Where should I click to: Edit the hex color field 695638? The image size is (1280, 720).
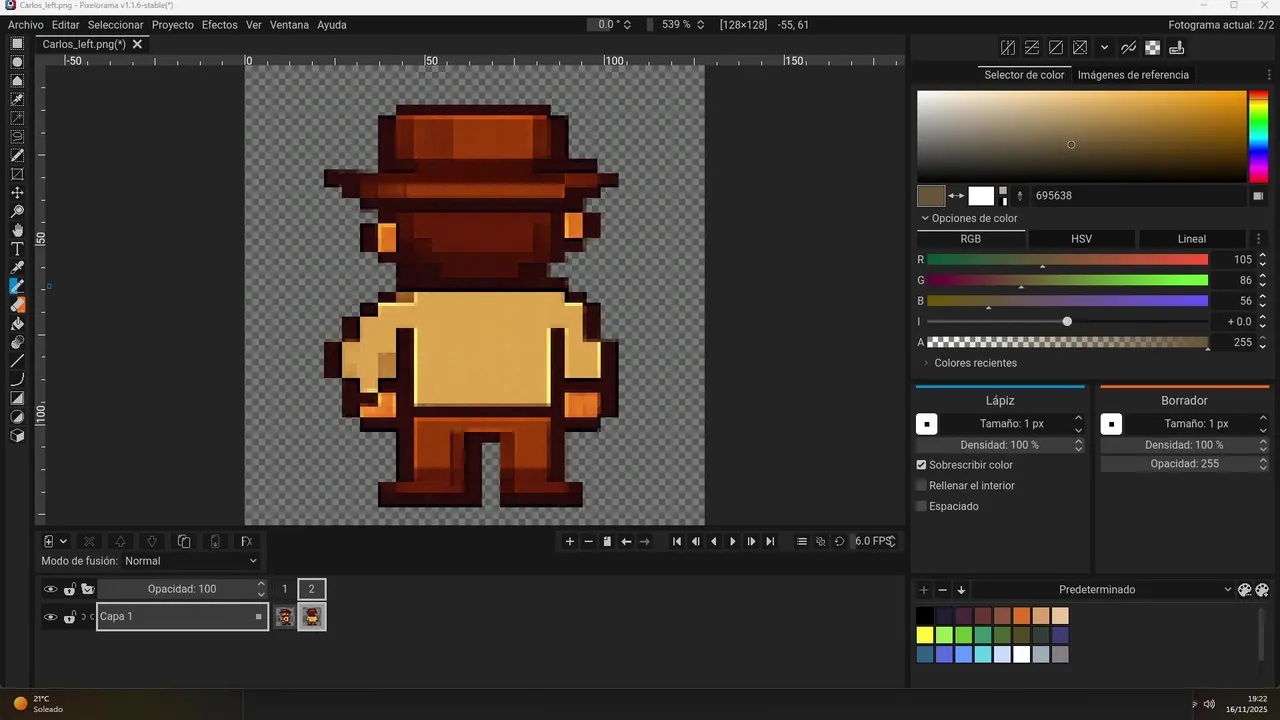tap(1139, 196)
